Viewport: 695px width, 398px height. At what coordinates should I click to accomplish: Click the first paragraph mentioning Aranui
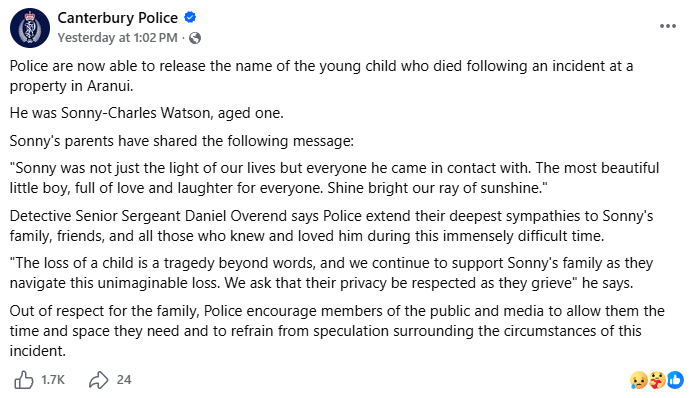(x=321, y=76)
